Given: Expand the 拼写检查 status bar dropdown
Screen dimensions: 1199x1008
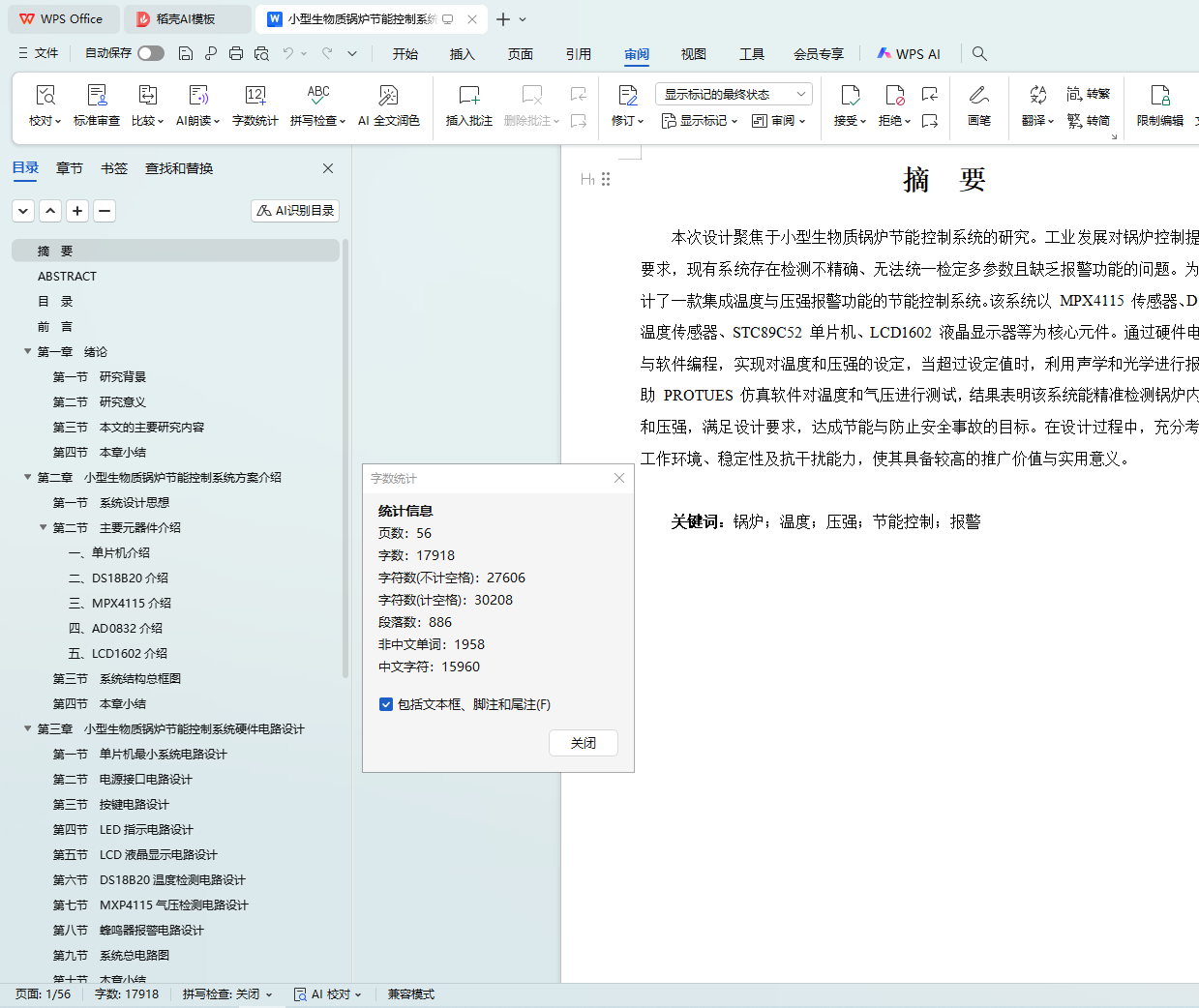Looking at the screenshot, I should 227,994.
